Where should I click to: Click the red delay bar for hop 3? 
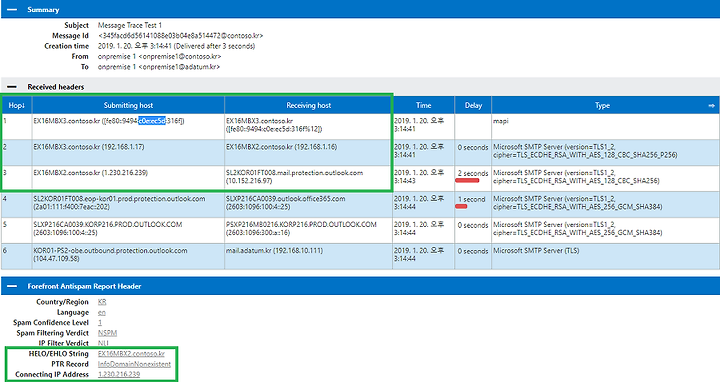467,180
